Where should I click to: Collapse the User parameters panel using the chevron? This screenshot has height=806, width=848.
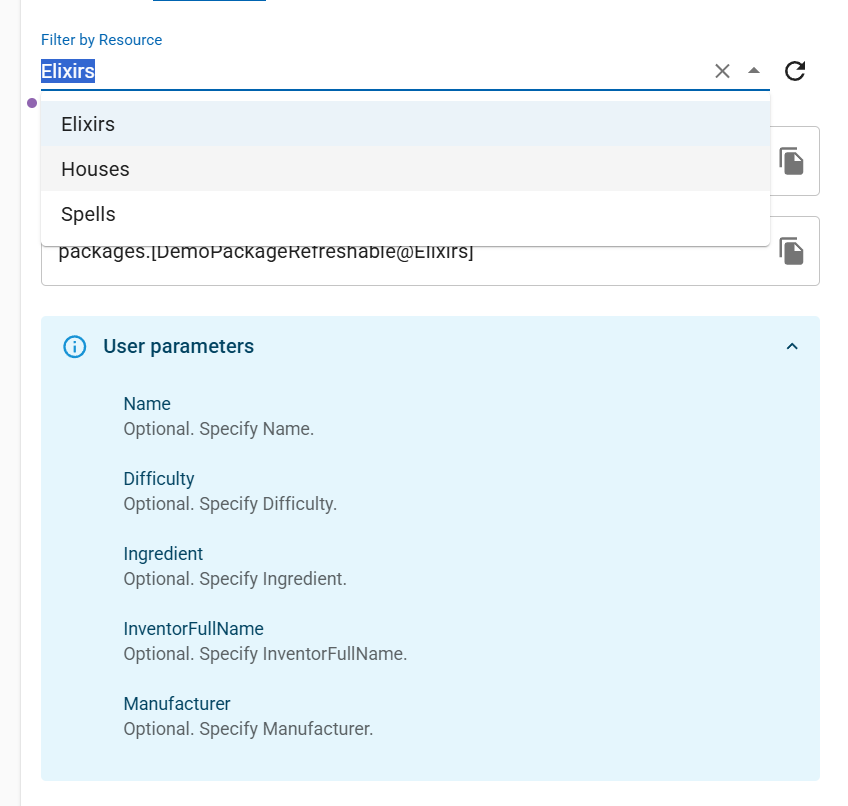click(x=792, y=347)
